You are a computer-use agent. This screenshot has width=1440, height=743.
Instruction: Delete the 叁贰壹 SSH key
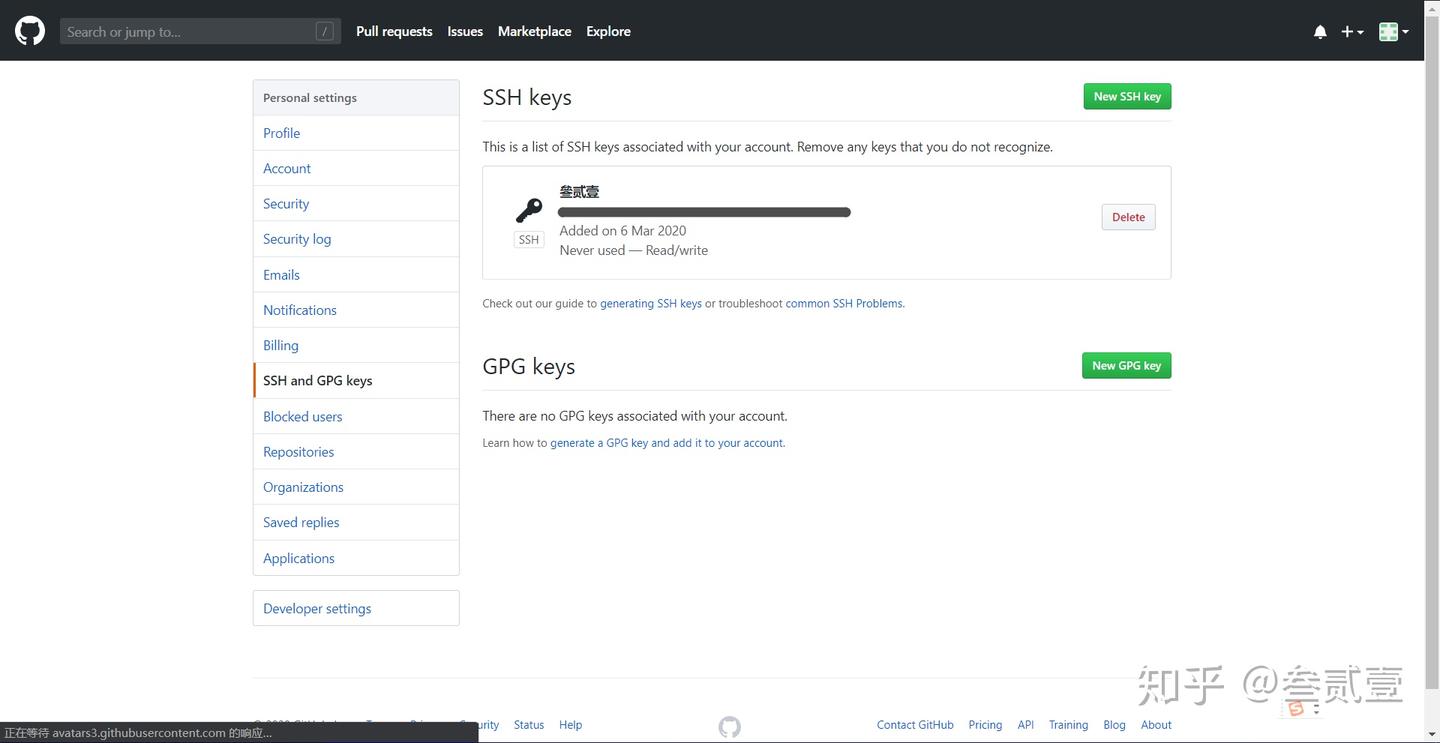click(x=1127, y=217)
